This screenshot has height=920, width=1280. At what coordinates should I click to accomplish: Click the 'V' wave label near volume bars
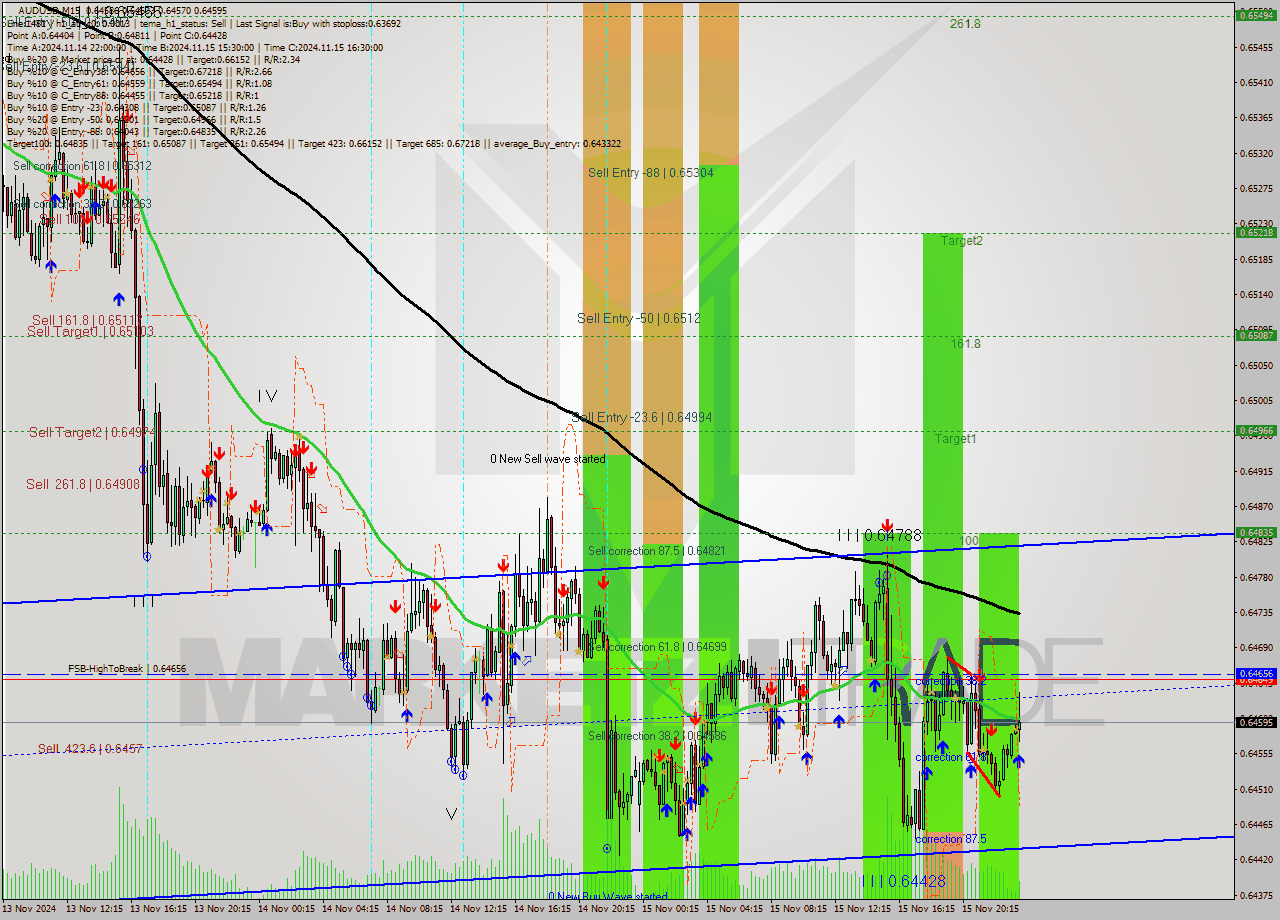pos(452,814)
